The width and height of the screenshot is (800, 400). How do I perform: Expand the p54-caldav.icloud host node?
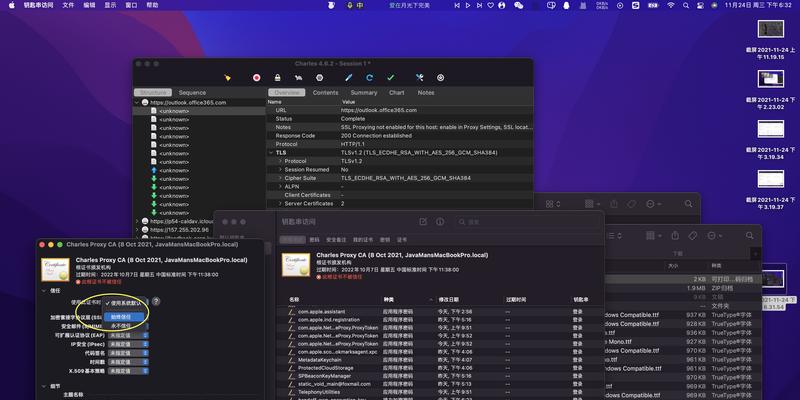[x=137, y=221]
